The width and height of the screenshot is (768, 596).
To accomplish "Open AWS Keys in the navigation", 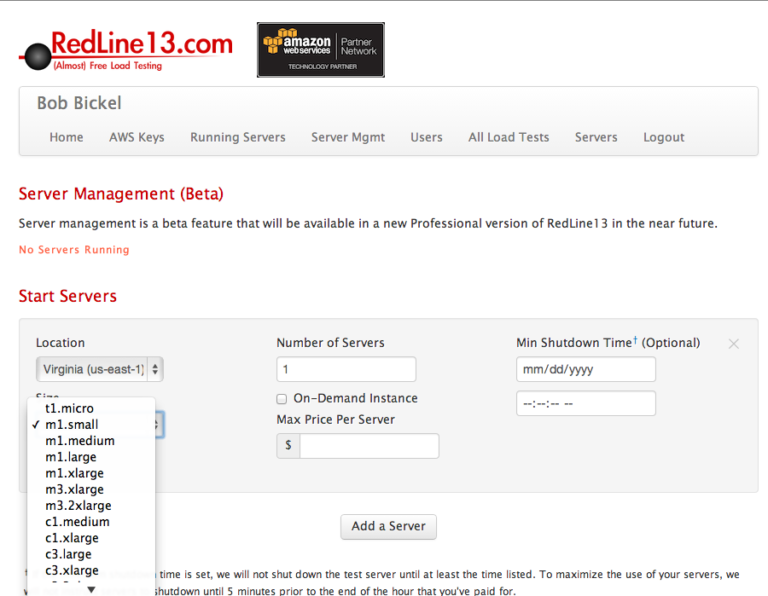I will [137, 137].
